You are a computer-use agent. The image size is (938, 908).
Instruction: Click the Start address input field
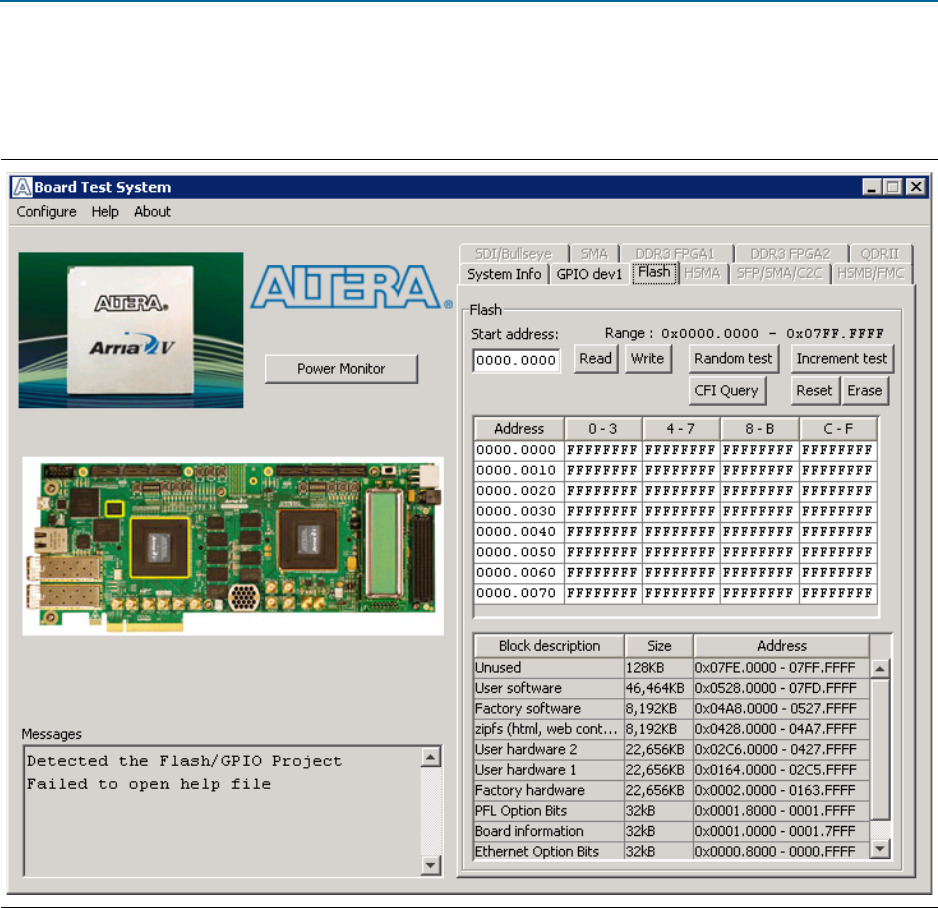coord(516,361)
